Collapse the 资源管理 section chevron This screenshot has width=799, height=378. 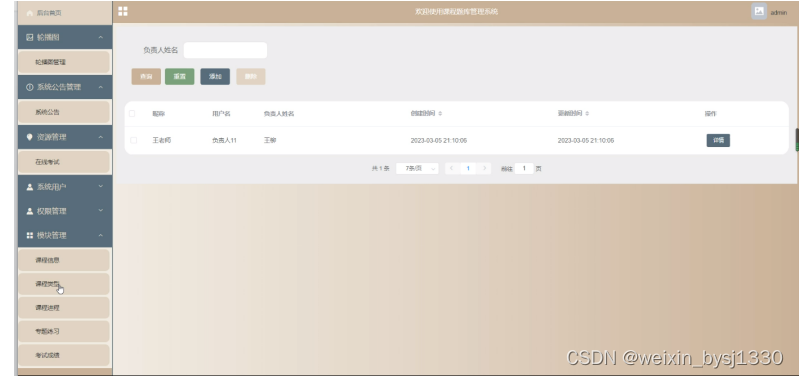tap(101, 137)
